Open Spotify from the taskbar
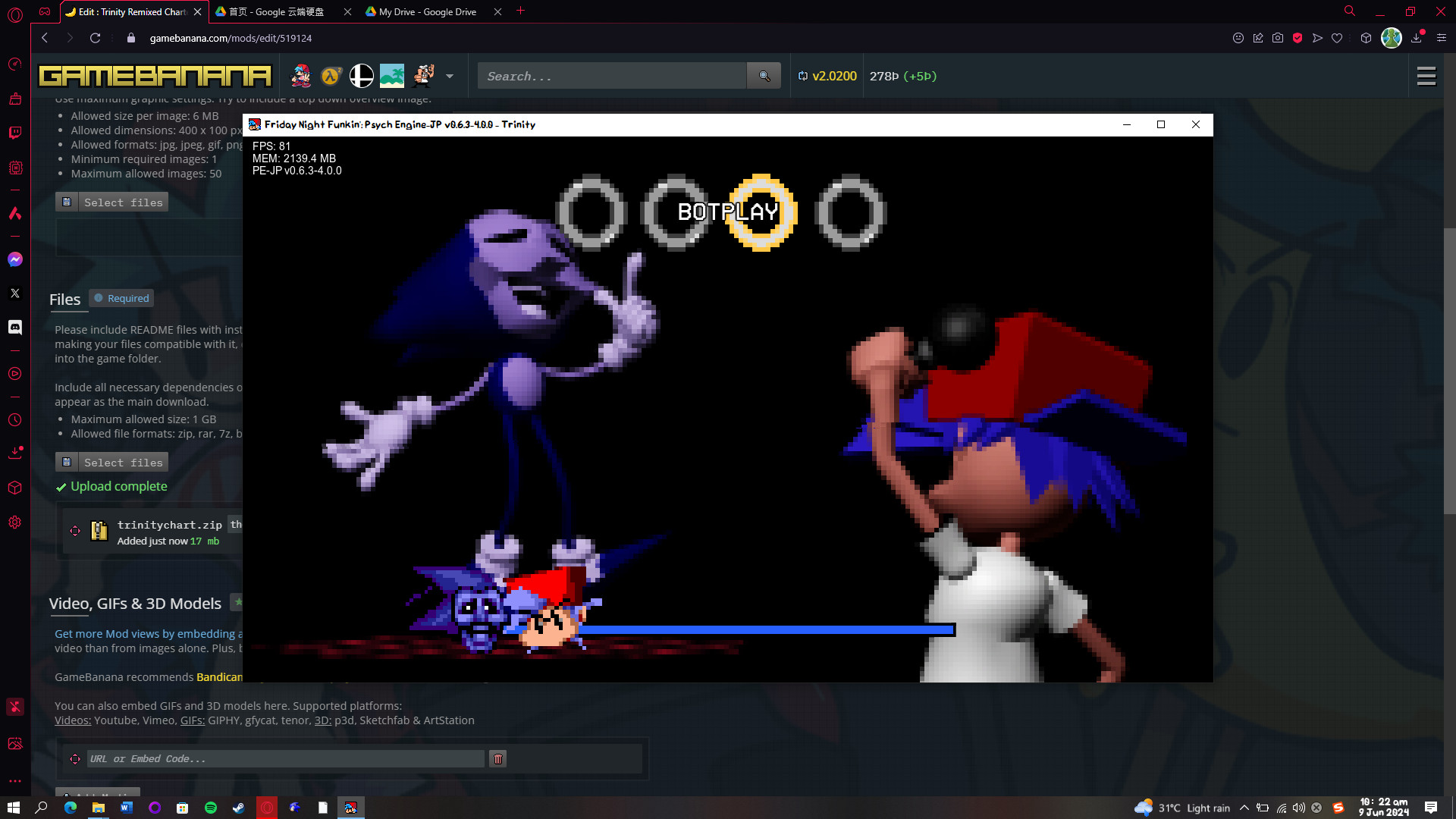 tap(211, 808)
